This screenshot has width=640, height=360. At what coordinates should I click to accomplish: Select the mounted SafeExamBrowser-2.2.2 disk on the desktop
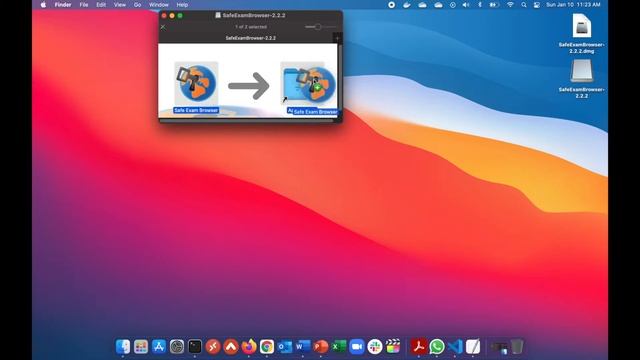pyautogui.click(x=581, y=79)
